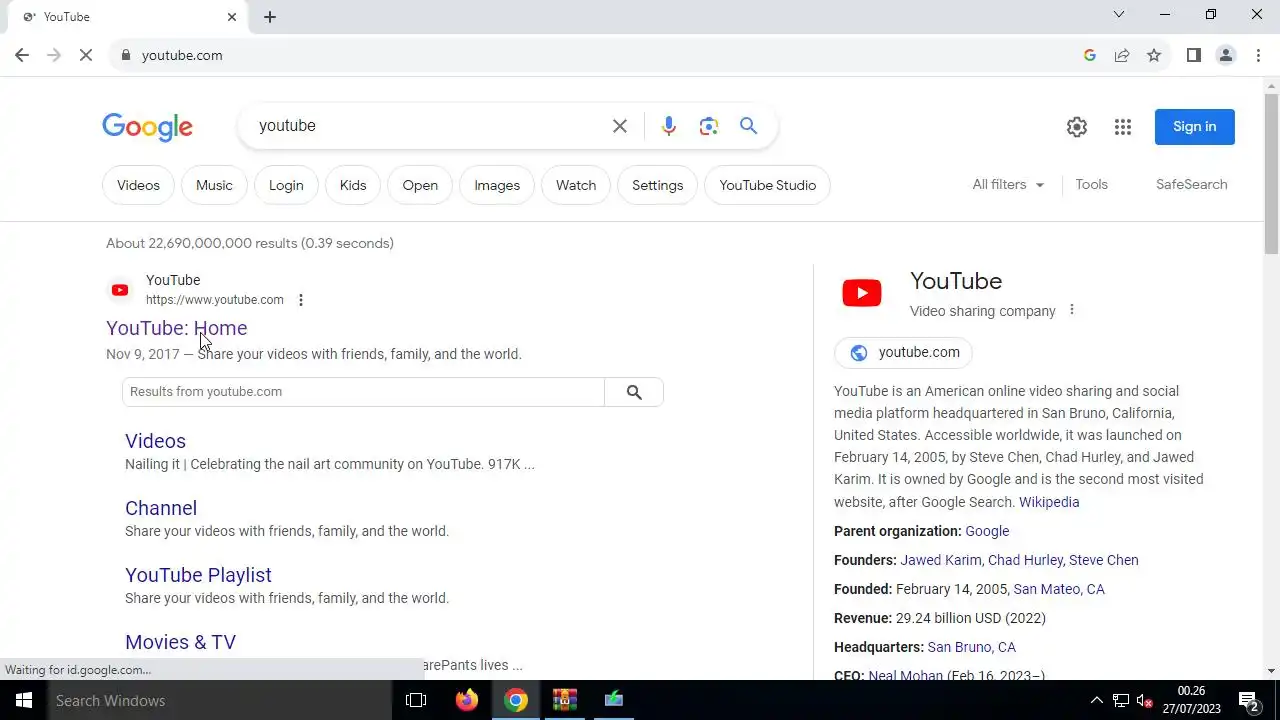Stop loading the page

(x=86, y=55)
